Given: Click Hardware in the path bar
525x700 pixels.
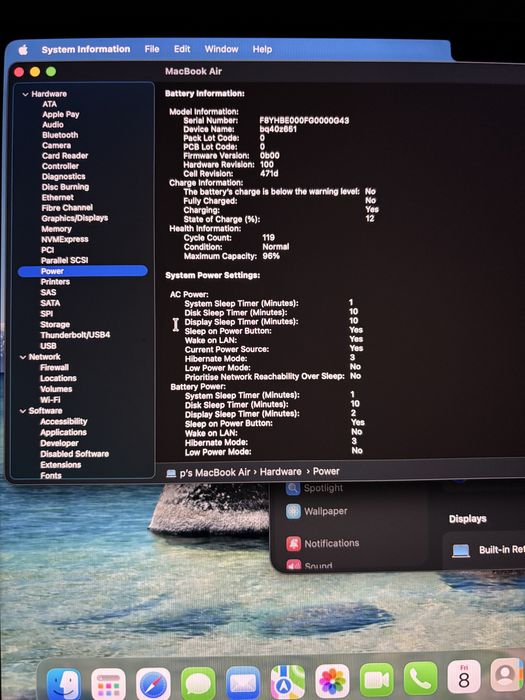Looking at the screenshot, I should coord(280,472).
